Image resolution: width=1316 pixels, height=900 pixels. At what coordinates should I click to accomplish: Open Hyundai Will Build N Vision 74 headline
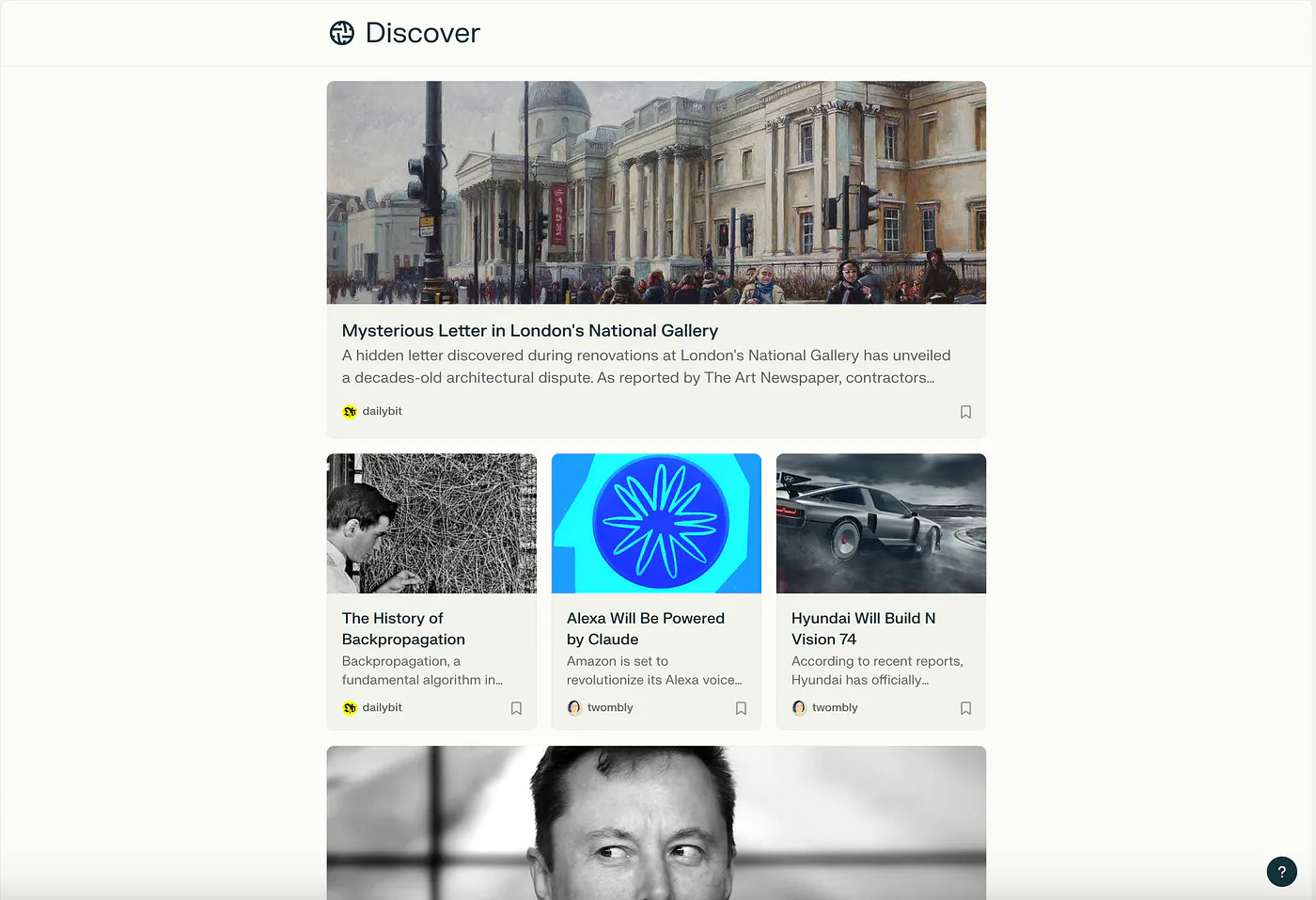(863, 628)
